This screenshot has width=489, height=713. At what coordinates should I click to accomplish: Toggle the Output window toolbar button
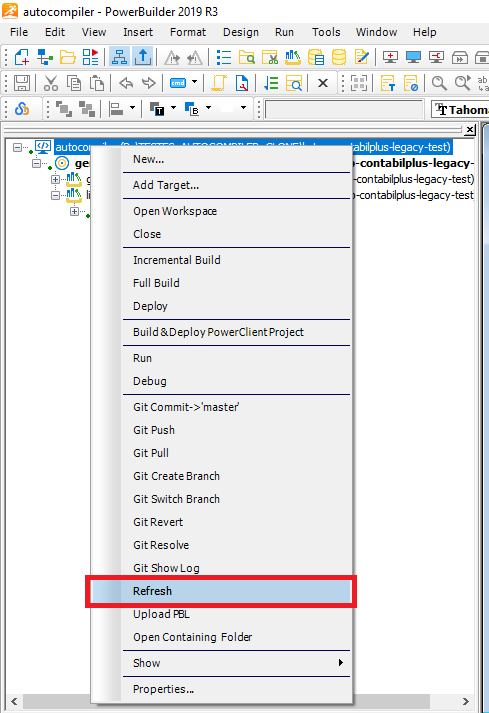click(x=142, y=57)
